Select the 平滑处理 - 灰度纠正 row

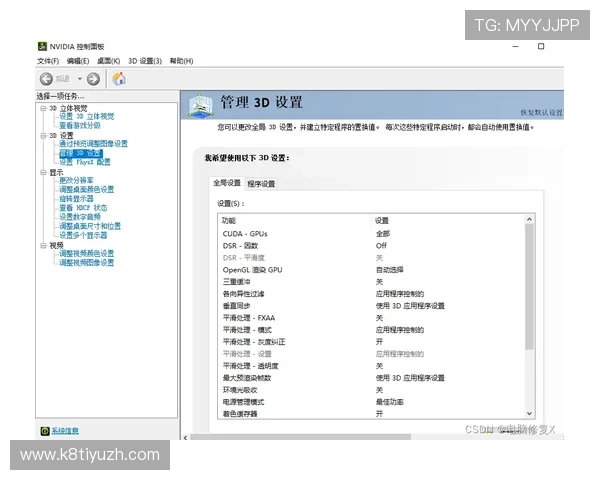[371, 342]
